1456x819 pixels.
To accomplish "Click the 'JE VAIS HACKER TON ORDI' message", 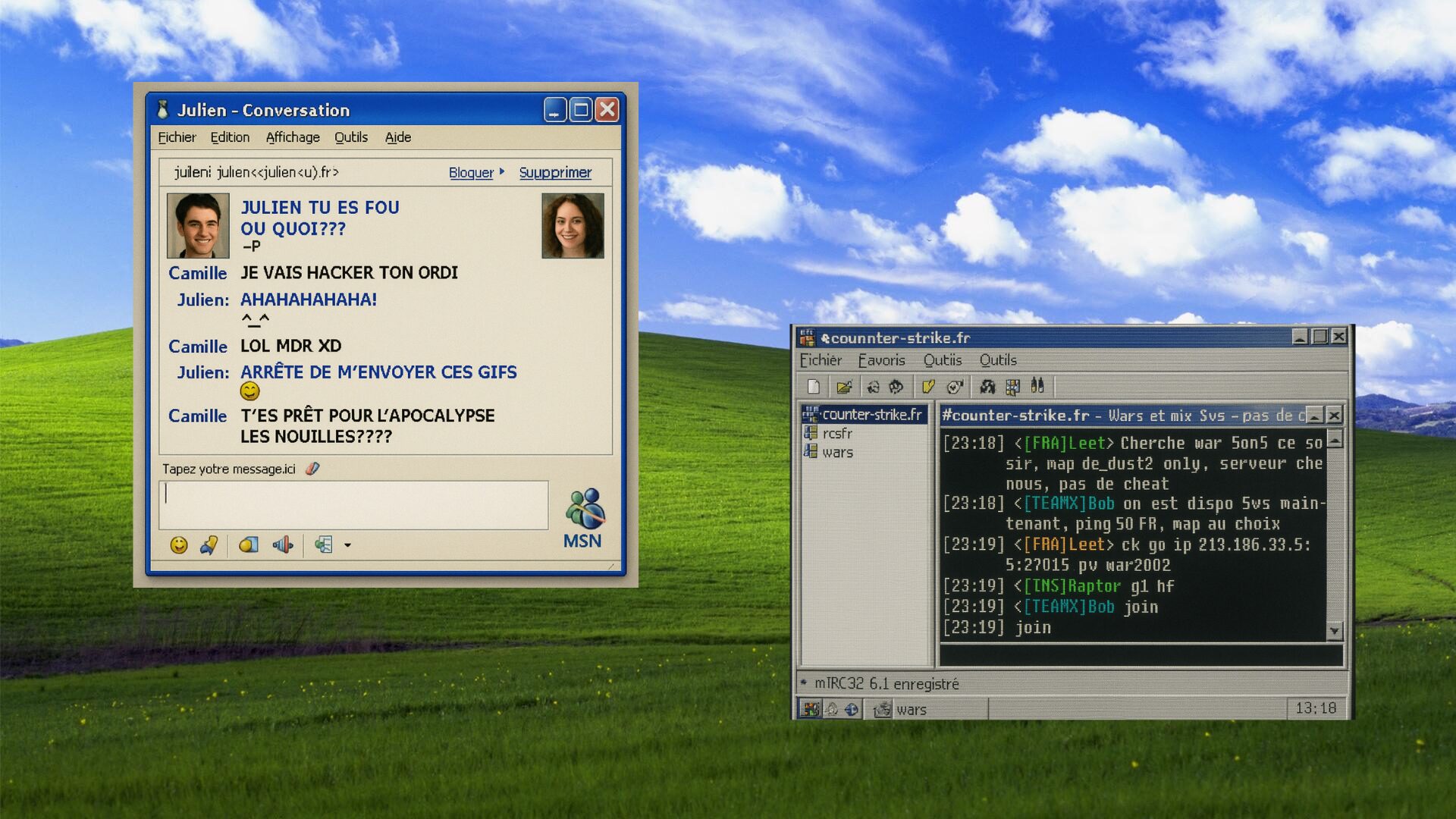I will (x=349, y=272).
